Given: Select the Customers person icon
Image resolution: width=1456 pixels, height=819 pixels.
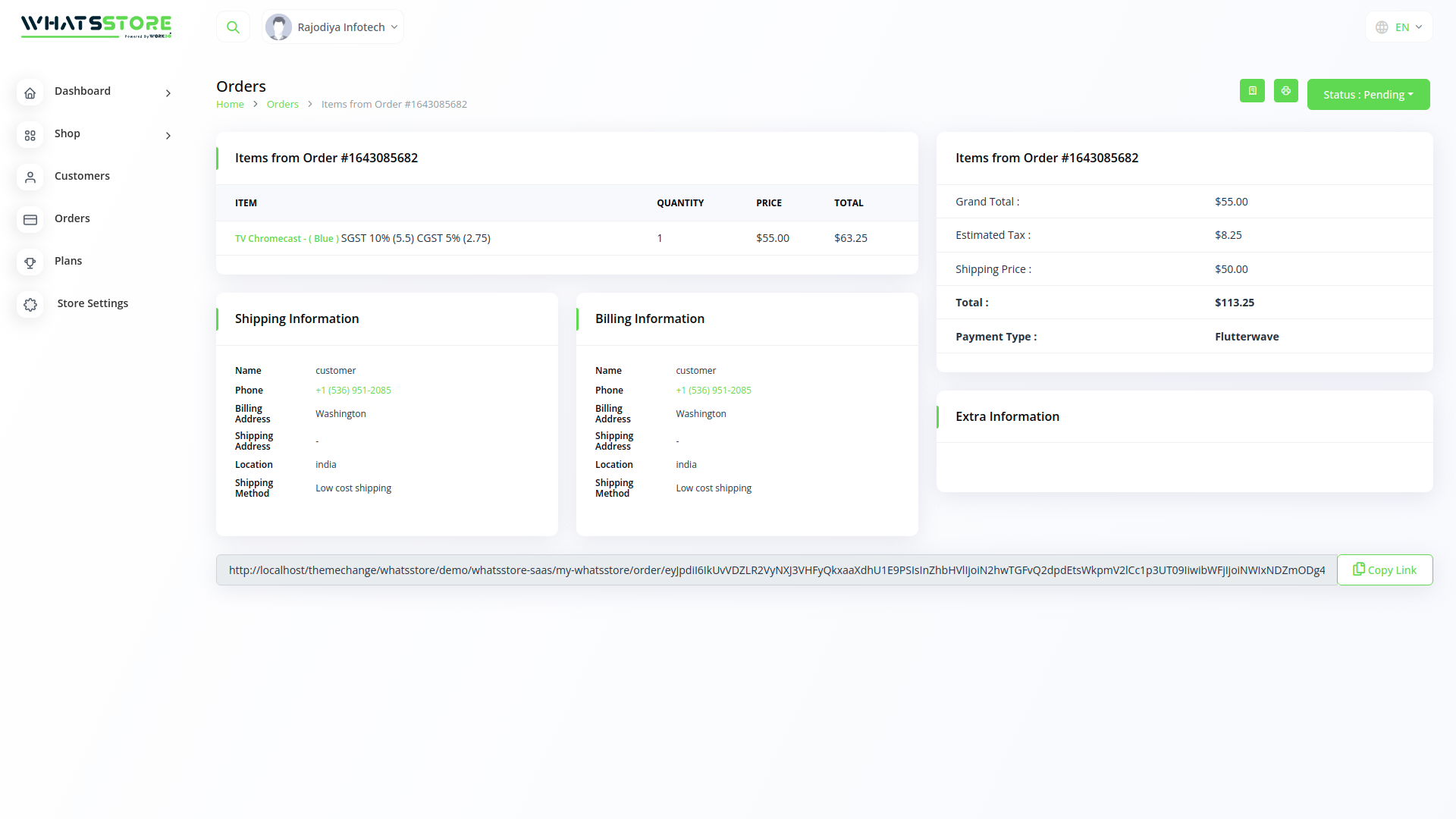Looking at the screenshot, I should point(30,177).
